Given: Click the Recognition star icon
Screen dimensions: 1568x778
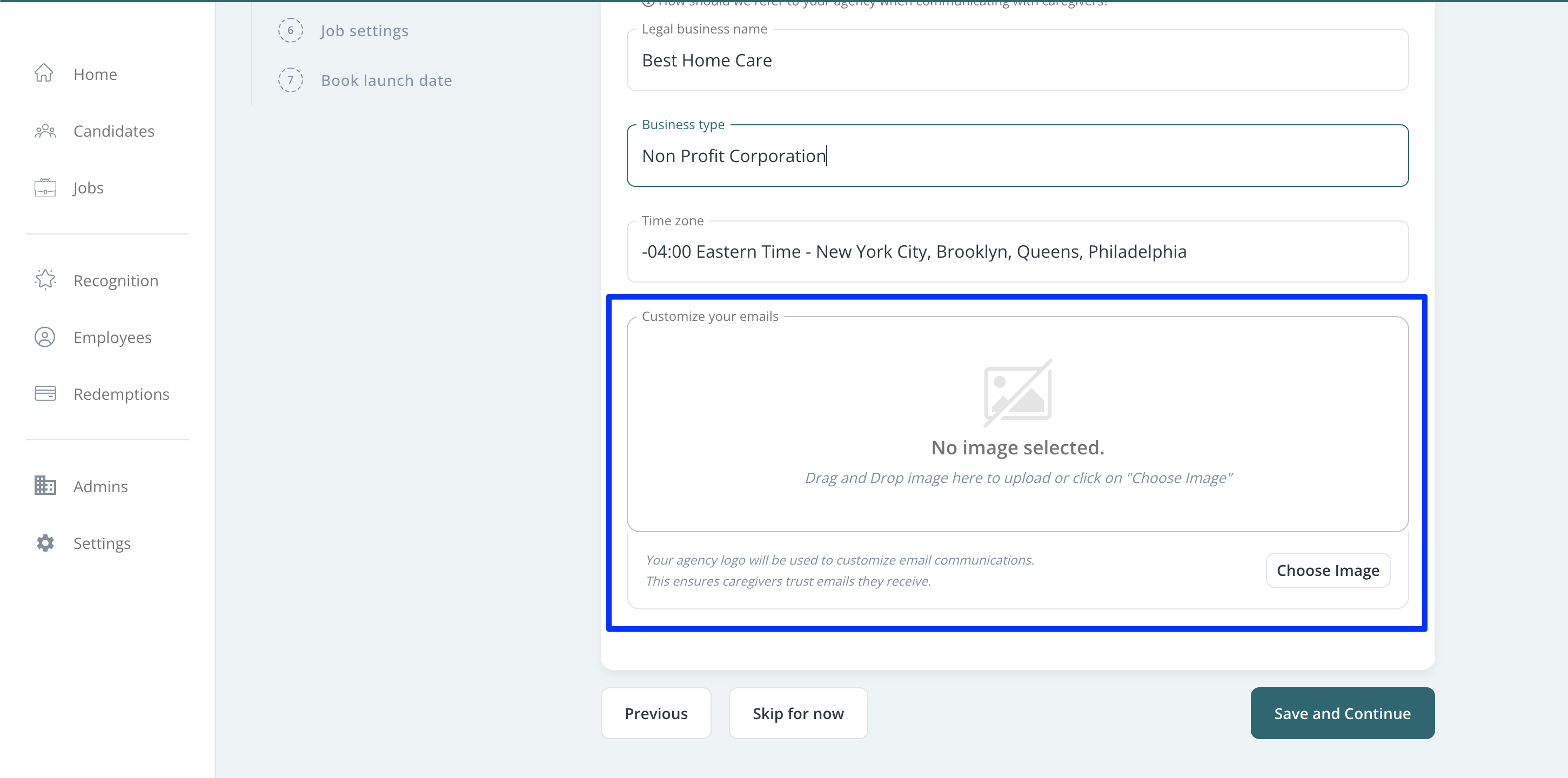Looking at the screenshot, I should tap(45, 280).
